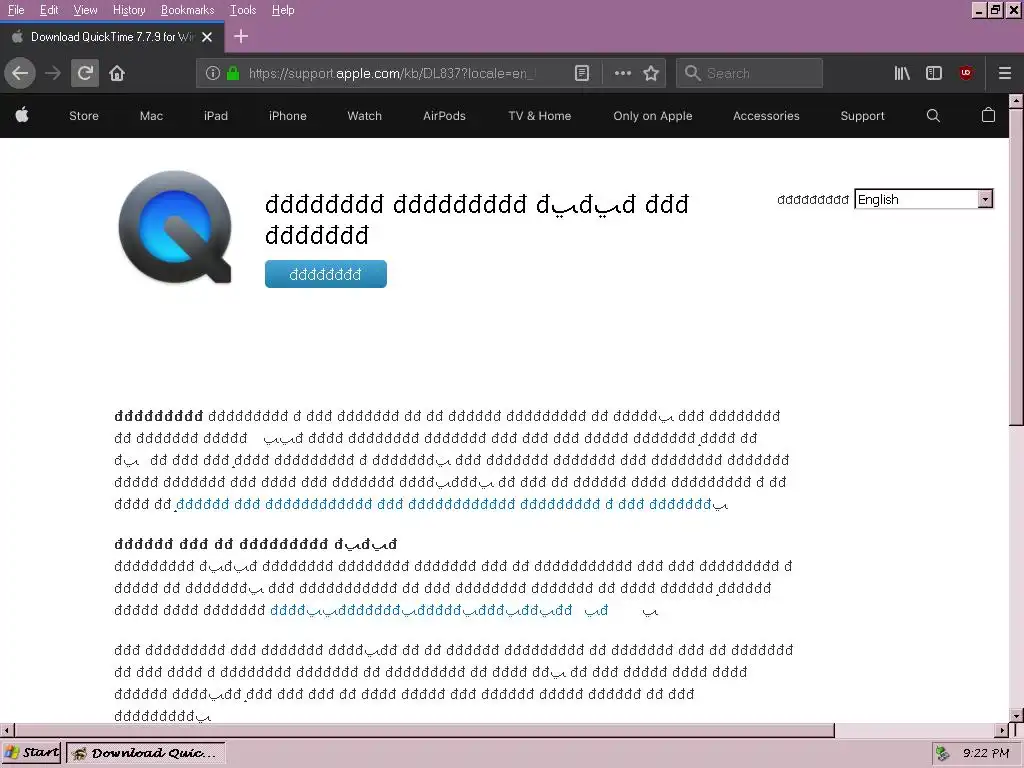Open the Library icon in toolbar

(x=902, y=73)
